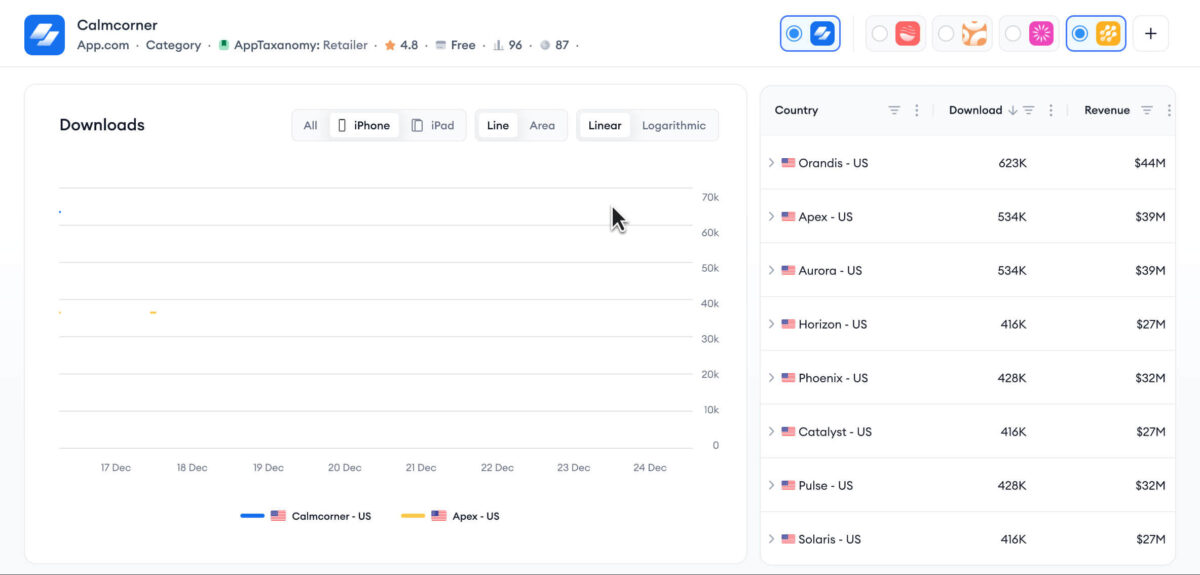Expand the Orandis - US row
1200x575 pixels.
[x=771, y=163]
